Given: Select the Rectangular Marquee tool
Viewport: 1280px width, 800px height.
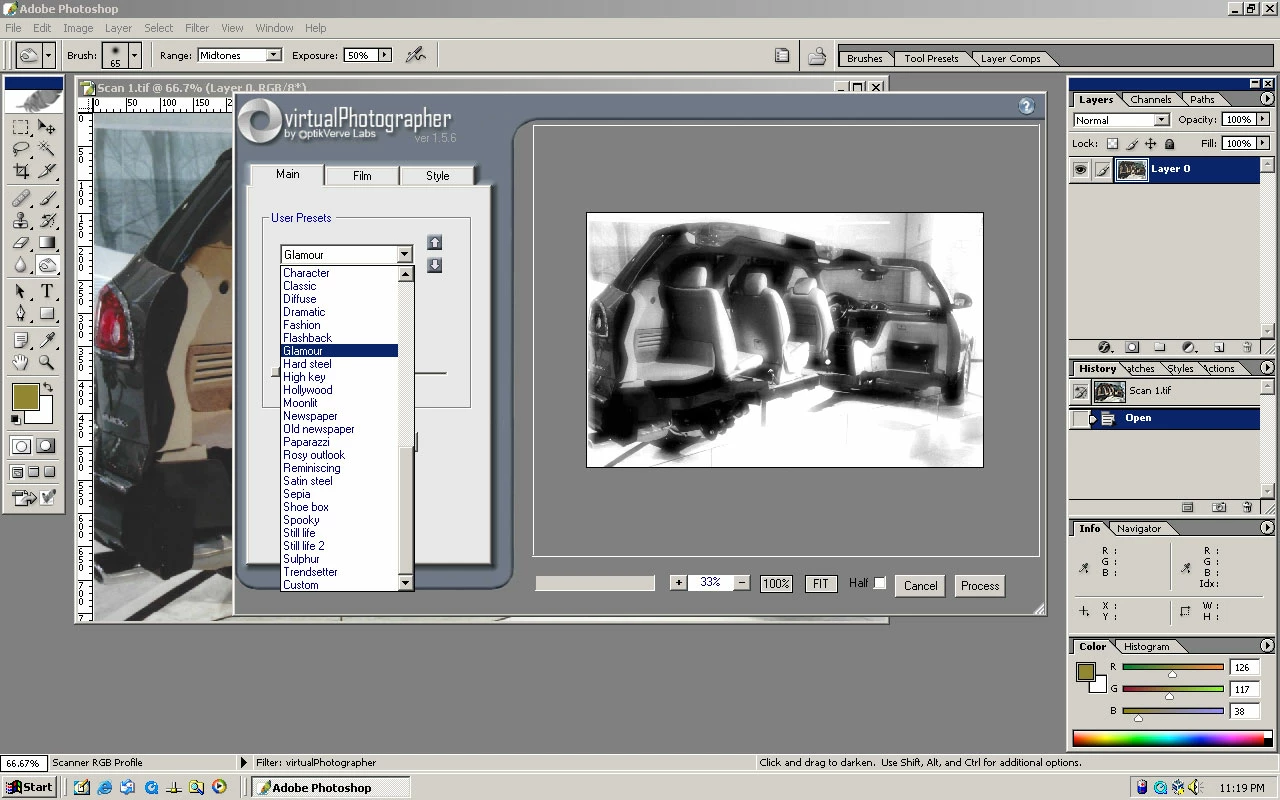Looking at the screenshot, I should pos(20,127).
